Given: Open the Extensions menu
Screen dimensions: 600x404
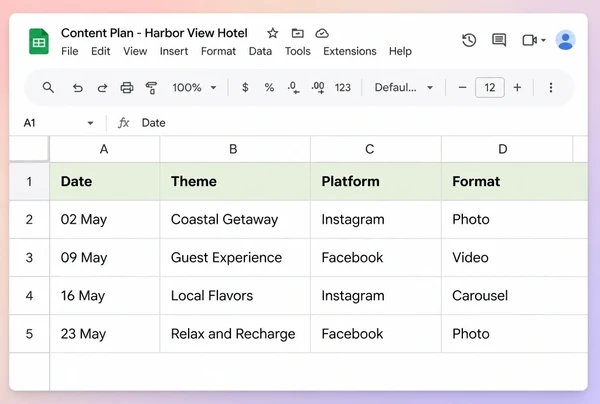Looking at the screenshot, I should tap(350, 51).
